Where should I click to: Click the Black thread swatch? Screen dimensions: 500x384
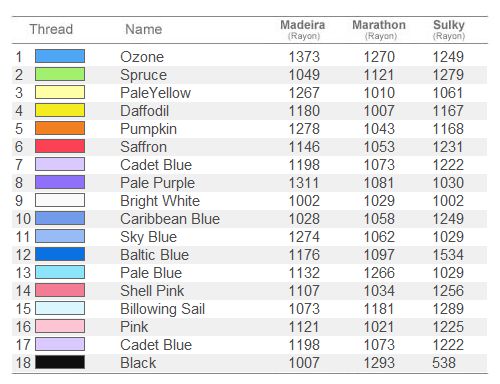[x=60, y=362]
